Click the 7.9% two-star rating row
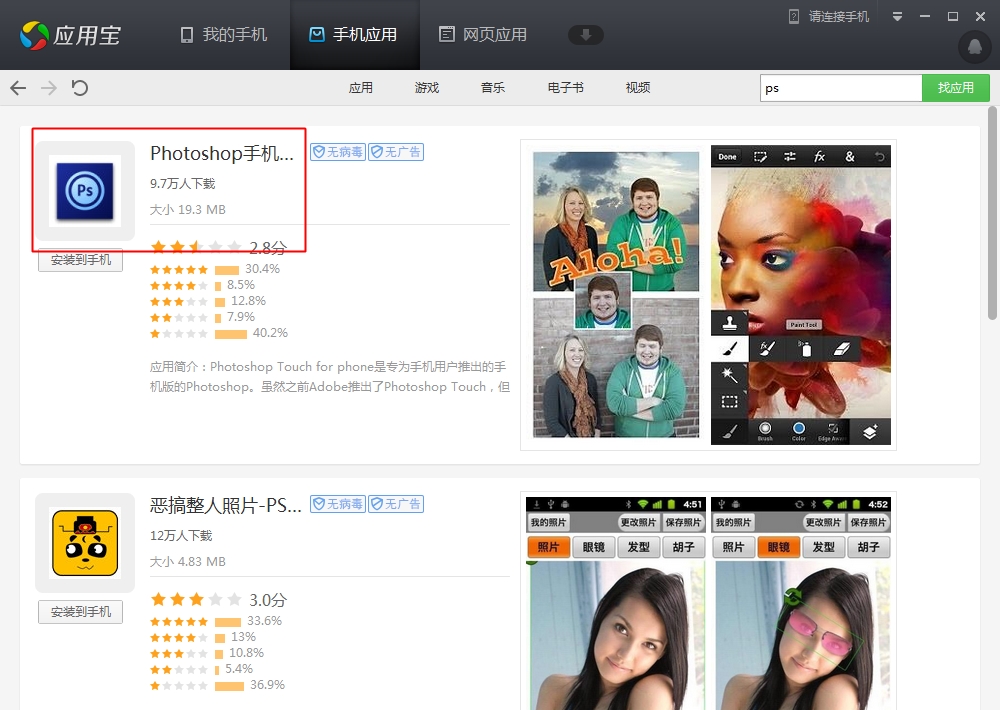1000x710 pixels. pyautogui.click(x=202, y=317)
